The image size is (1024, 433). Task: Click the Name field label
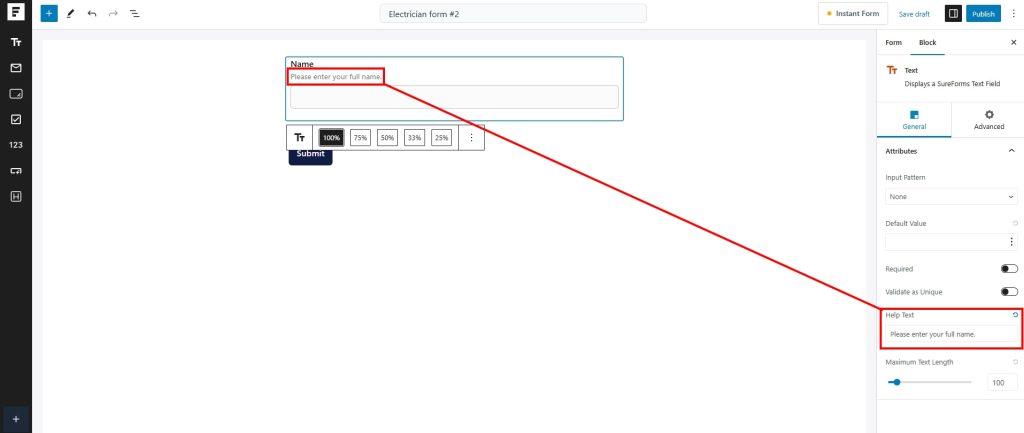(x=302, y=64)
